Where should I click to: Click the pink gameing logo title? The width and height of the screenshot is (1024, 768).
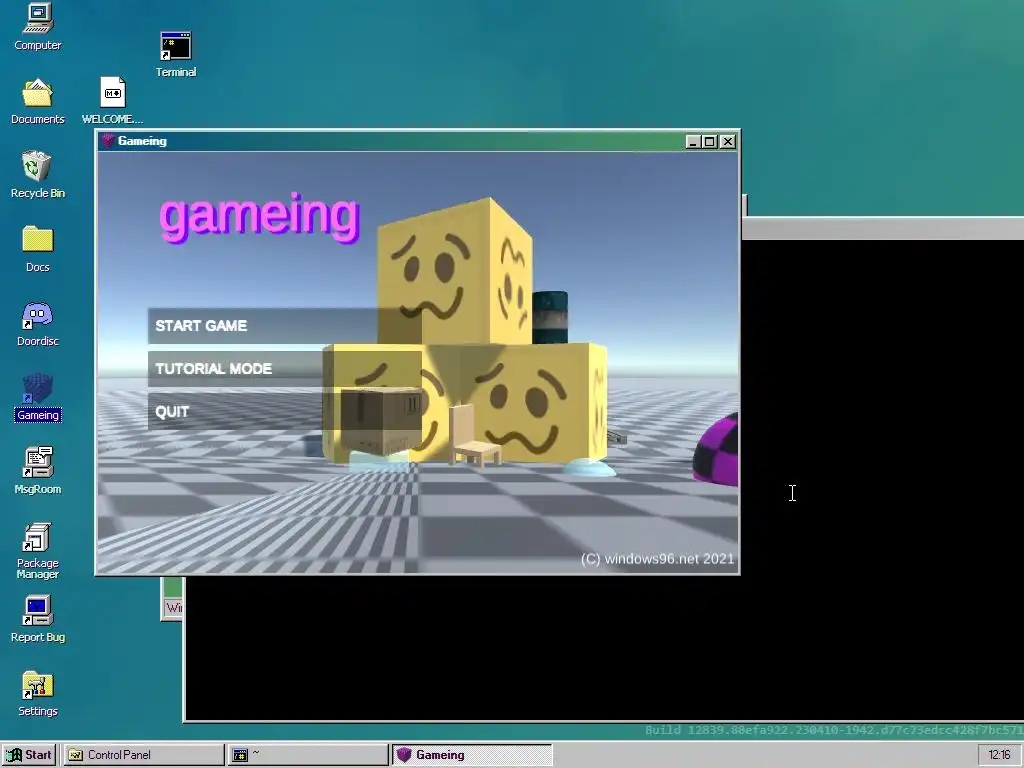tap(260, 217)
